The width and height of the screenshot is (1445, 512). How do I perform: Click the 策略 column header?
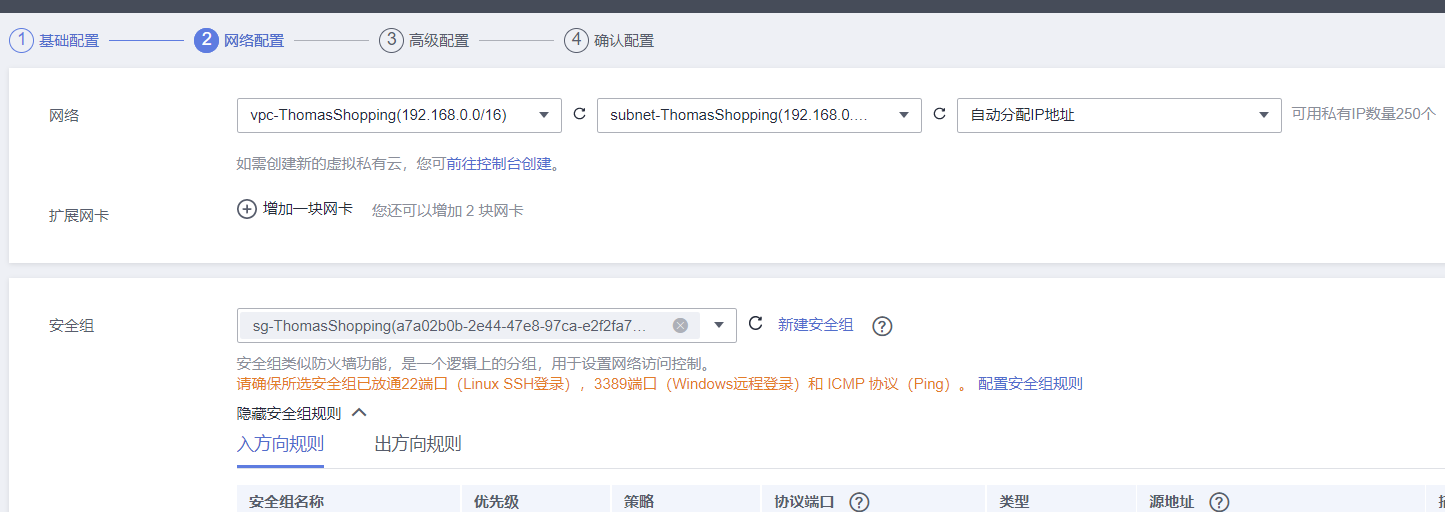click(x=639, y=502)
